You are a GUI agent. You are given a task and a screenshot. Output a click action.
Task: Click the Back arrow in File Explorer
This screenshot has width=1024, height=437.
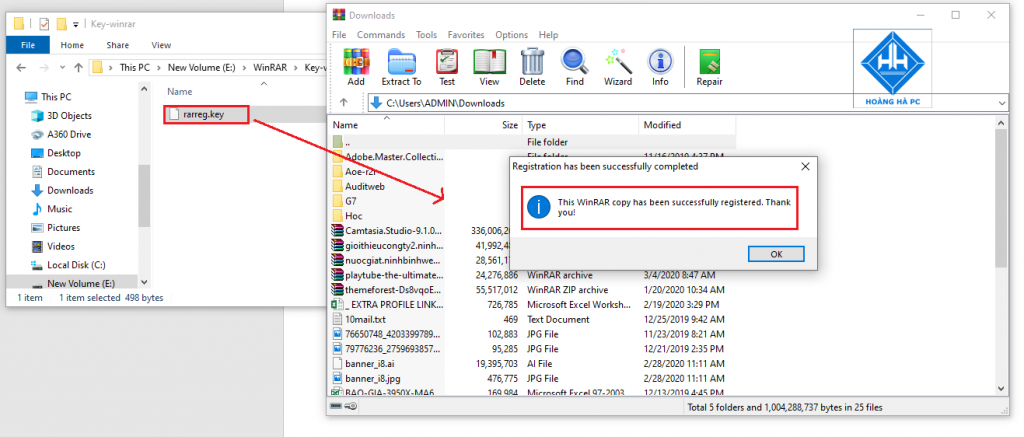pos(21,67)
